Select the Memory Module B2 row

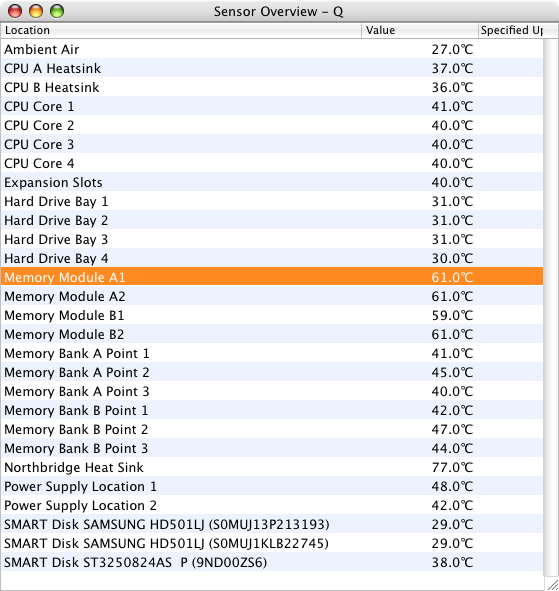[272, 334]
